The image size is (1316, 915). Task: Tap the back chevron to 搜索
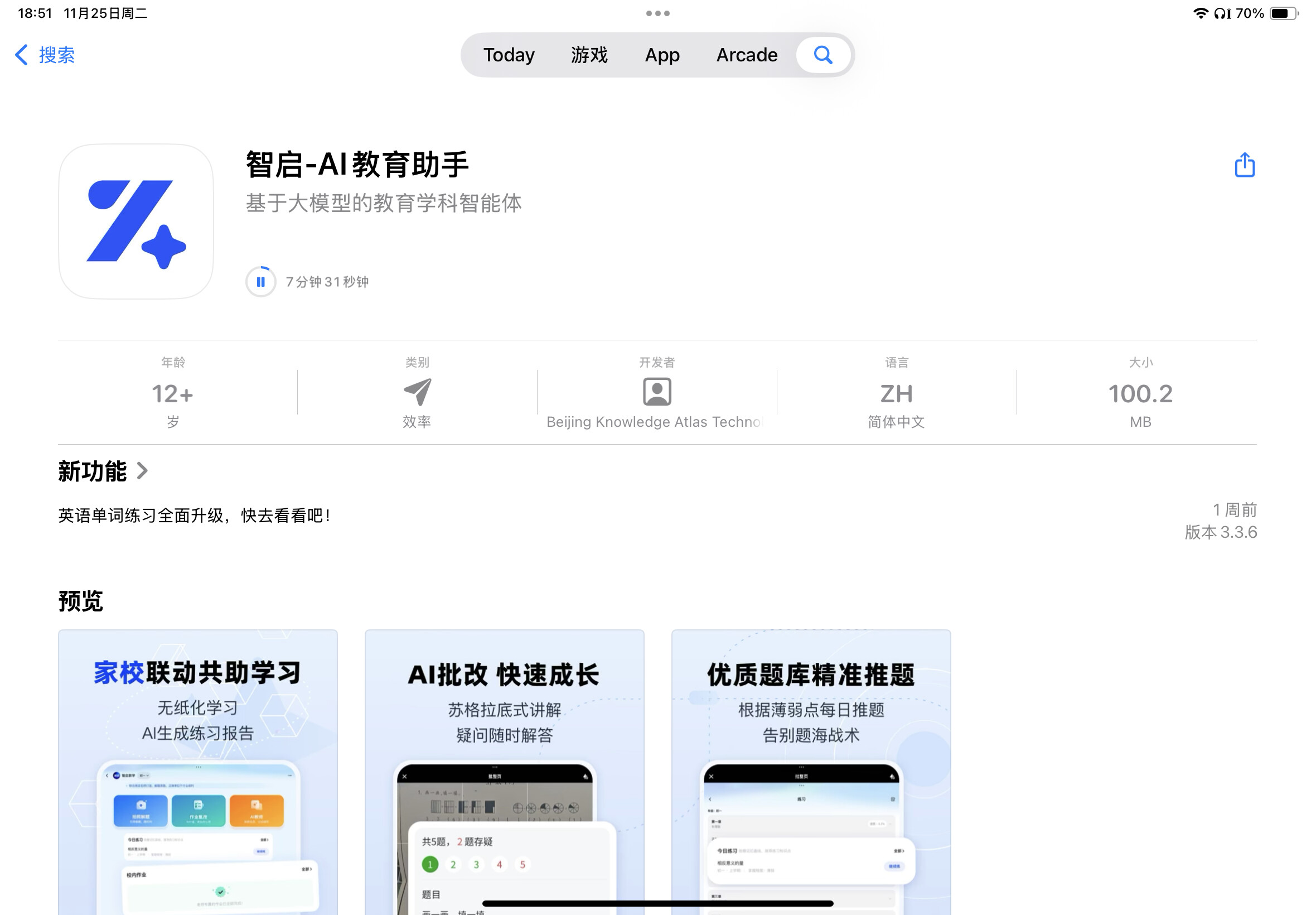[22, 55]
